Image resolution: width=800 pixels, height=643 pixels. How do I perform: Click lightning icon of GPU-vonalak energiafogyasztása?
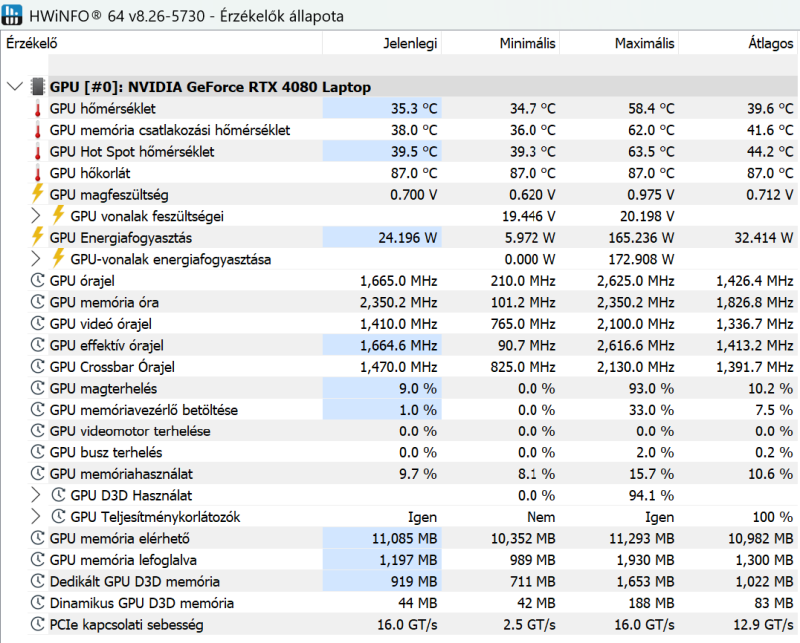coord(58,258)
